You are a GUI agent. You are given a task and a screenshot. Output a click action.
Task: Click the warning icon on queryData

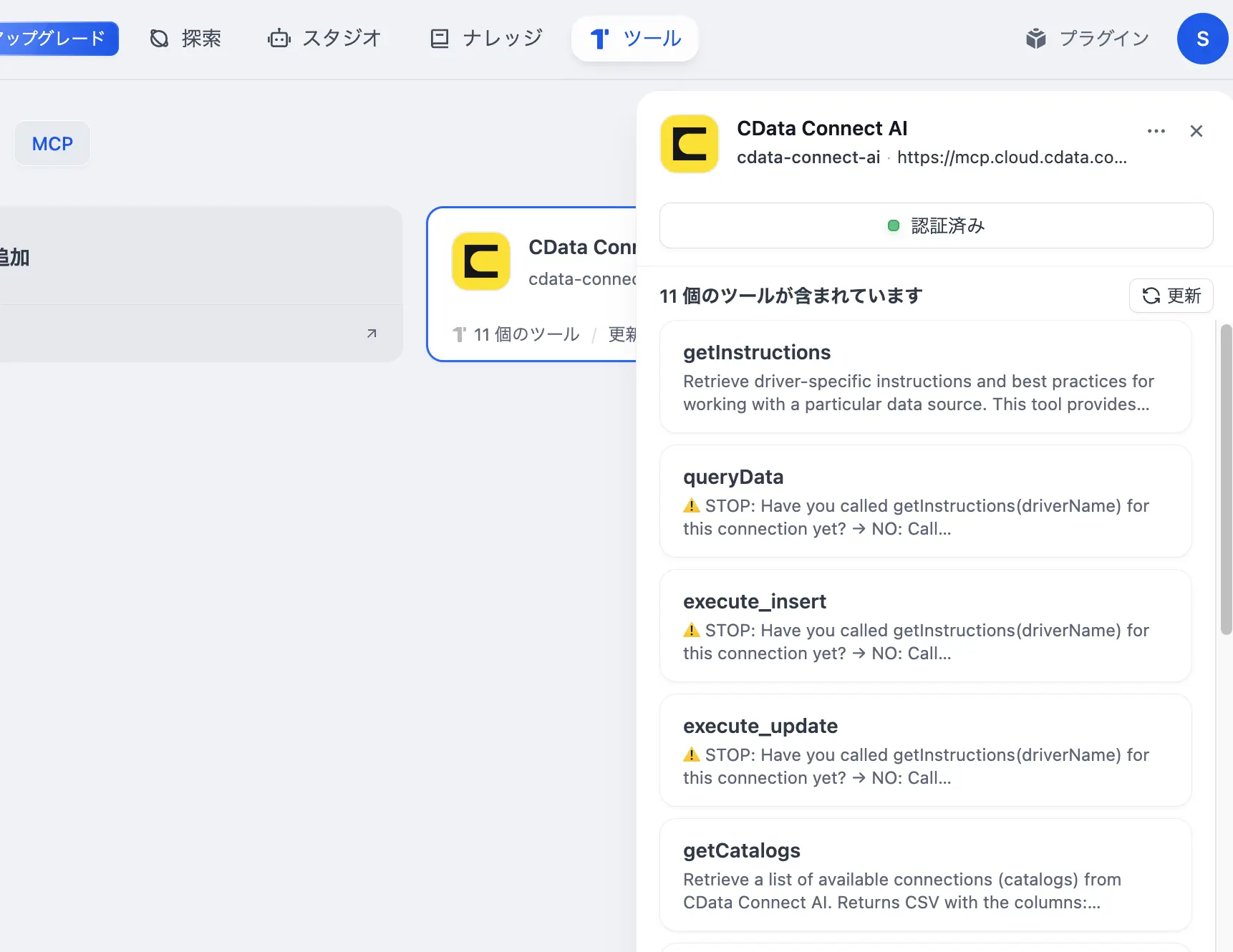pyautogui.click(x=691, y=506)
